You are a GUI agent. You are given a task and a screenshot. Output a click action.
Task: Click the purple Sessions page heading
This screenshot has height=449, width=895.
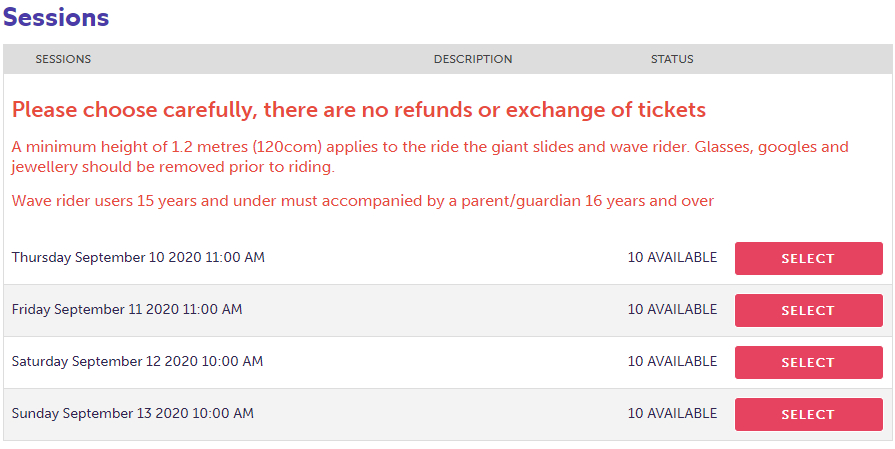coord(56,18)
